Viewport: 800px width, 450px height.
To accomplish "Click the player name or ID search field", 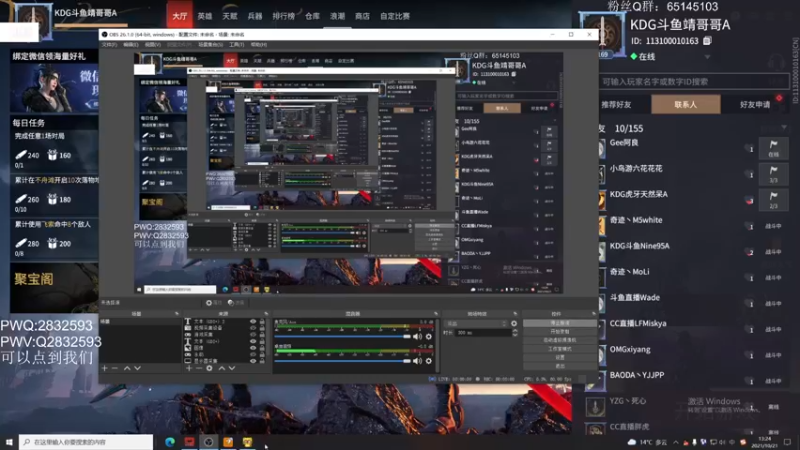I will coord(694,82).
